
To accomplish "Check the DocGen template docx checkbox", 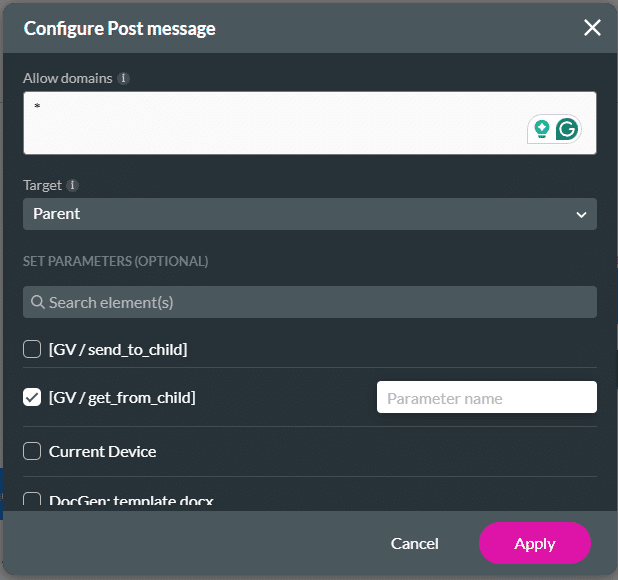I will pos(32,500).
